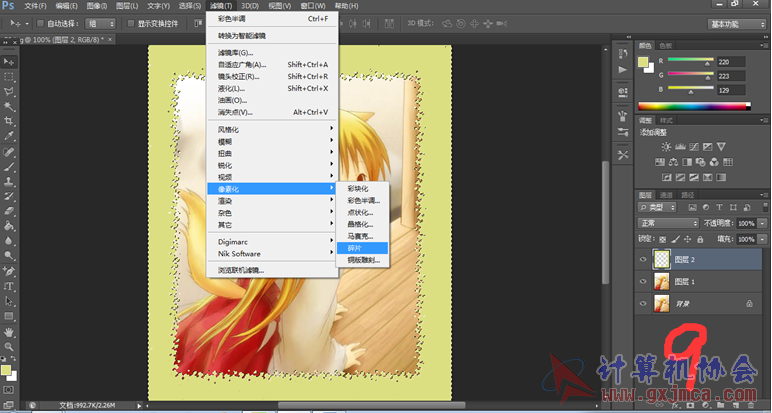
Task: Switch to 色板 tab
Action: point(665,46)
